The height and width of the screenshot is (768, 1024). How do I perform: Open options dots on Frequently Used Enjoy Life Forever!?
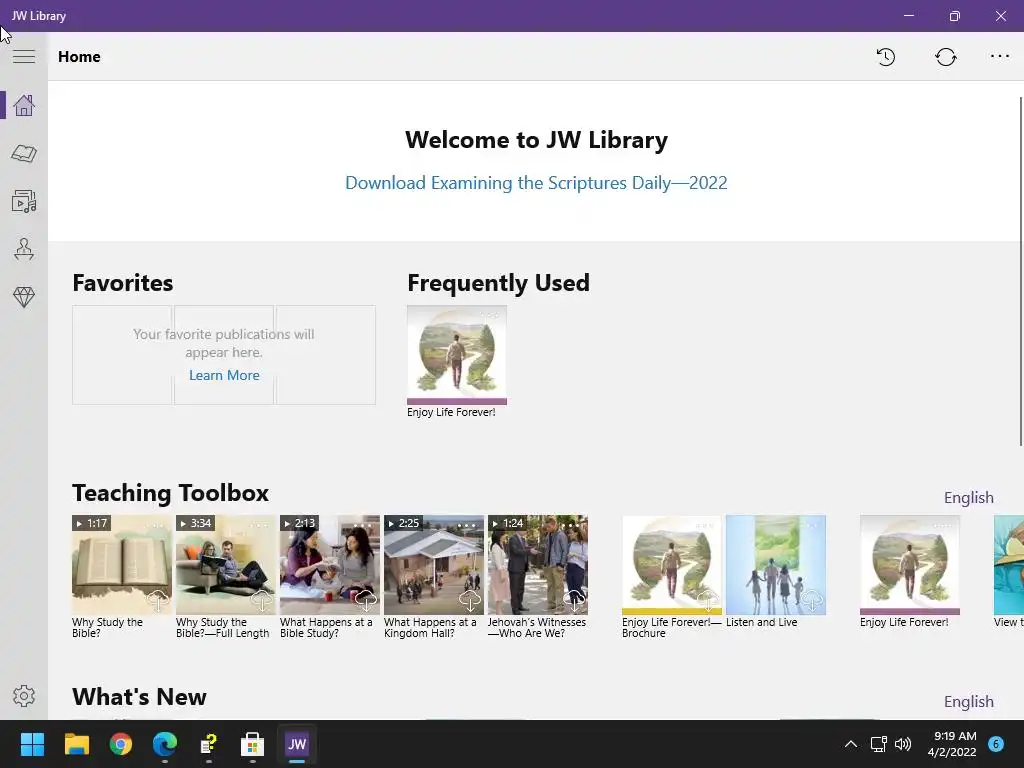(490, 315)
